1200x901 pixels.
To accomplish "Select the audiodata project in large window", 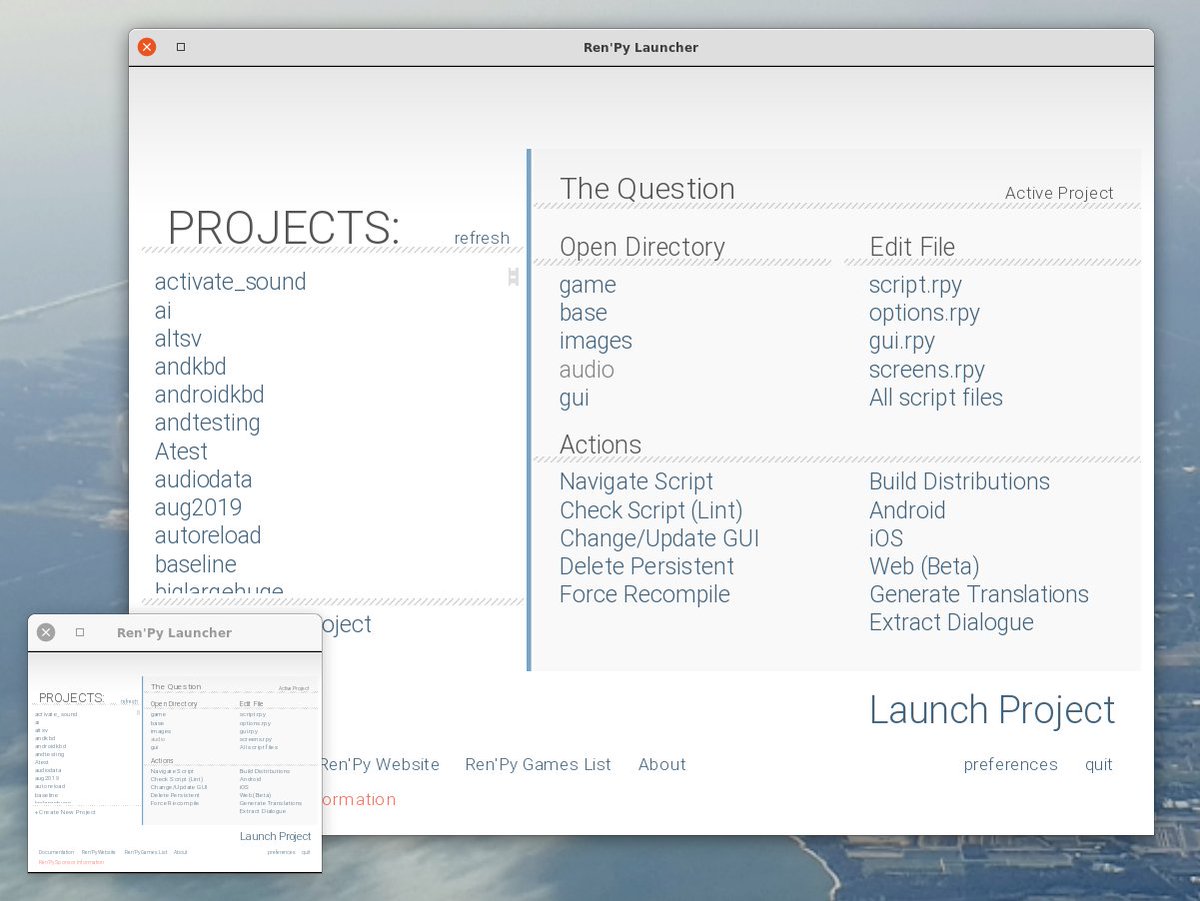I will click(203, 479).
